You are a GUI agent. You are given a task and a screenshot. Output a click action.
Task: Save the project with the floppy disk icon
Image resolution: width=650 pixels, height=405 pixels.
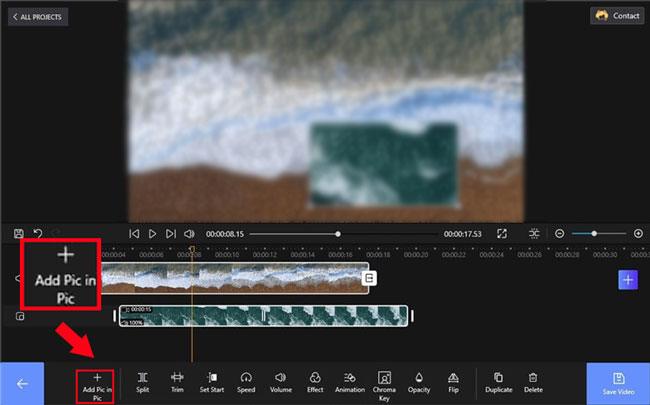point(19,233)
